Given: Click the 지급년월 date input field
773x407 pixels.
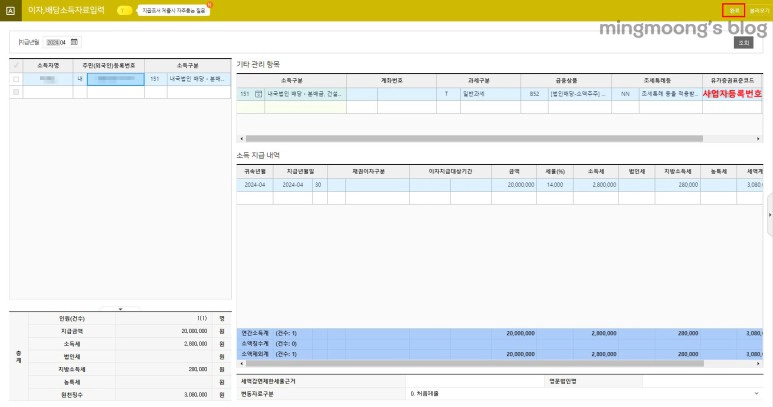Looking at the screenshot, I should pyautogui.click(x=56, y=42).
